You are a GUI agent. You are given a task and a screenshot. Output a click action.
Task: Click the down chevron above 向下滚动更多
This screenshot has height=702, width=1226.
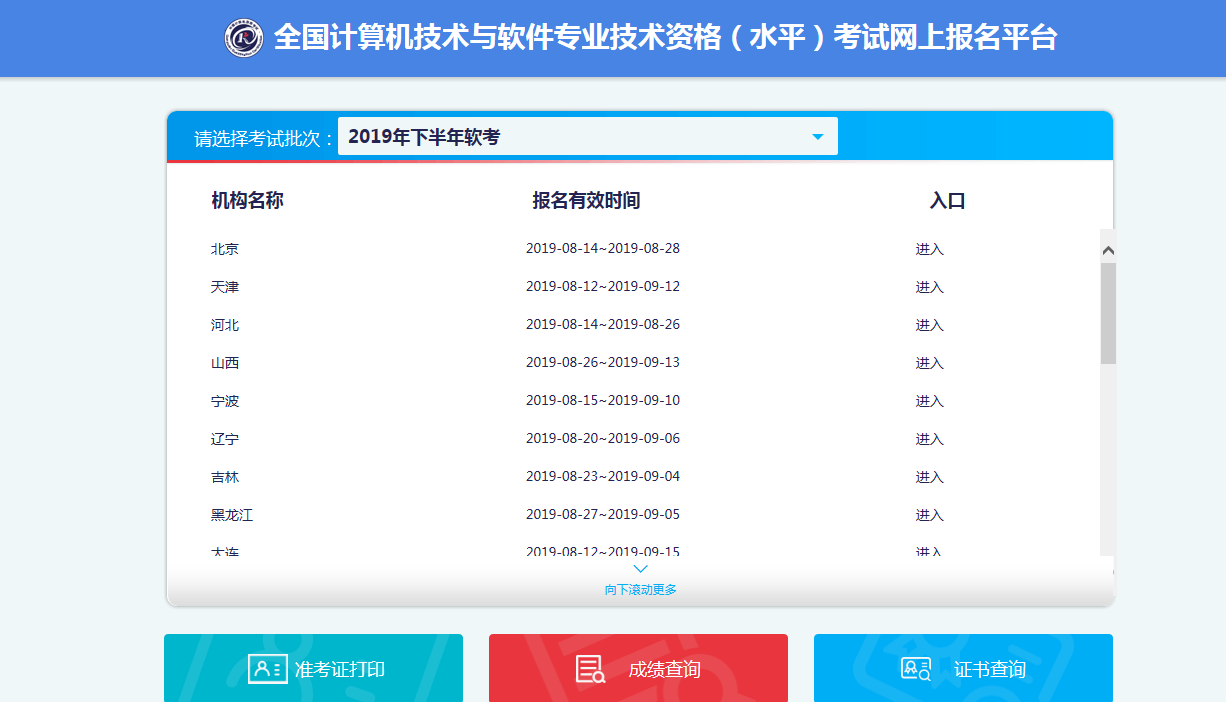[641, 569]
